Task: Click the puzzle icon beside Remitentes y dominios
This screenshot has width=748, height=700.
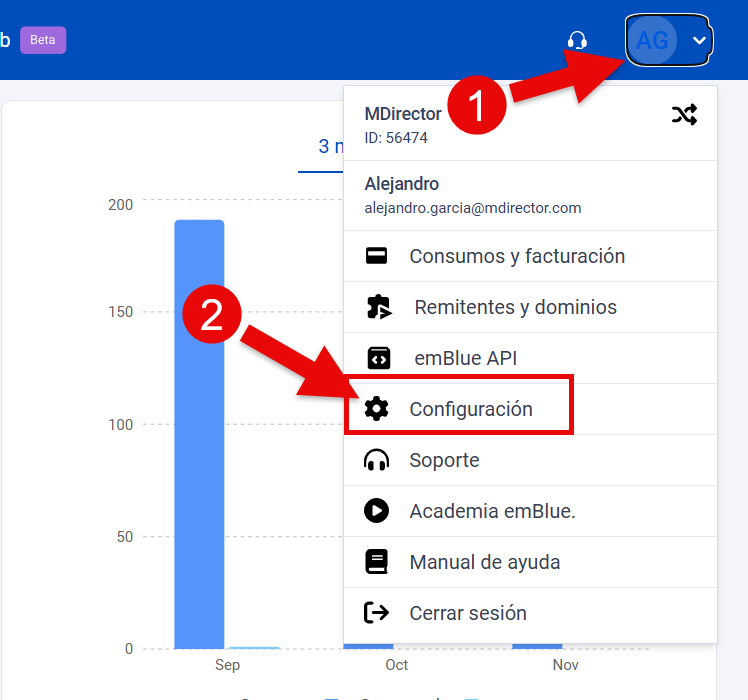Action: (x=378, y=308)
